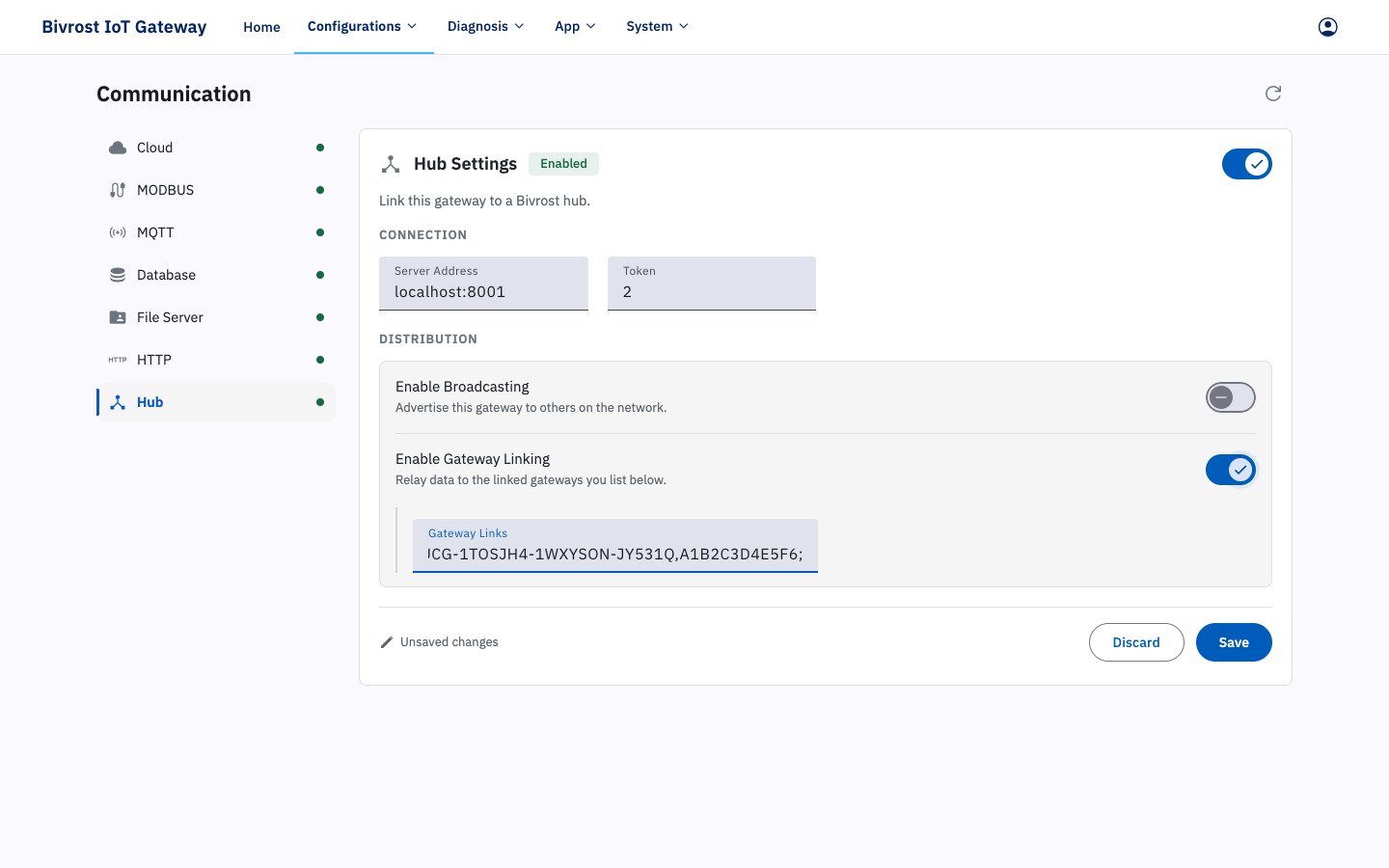Go to the Home menu item
This screenshot has width=1389, height=868.
click(261, 27)
